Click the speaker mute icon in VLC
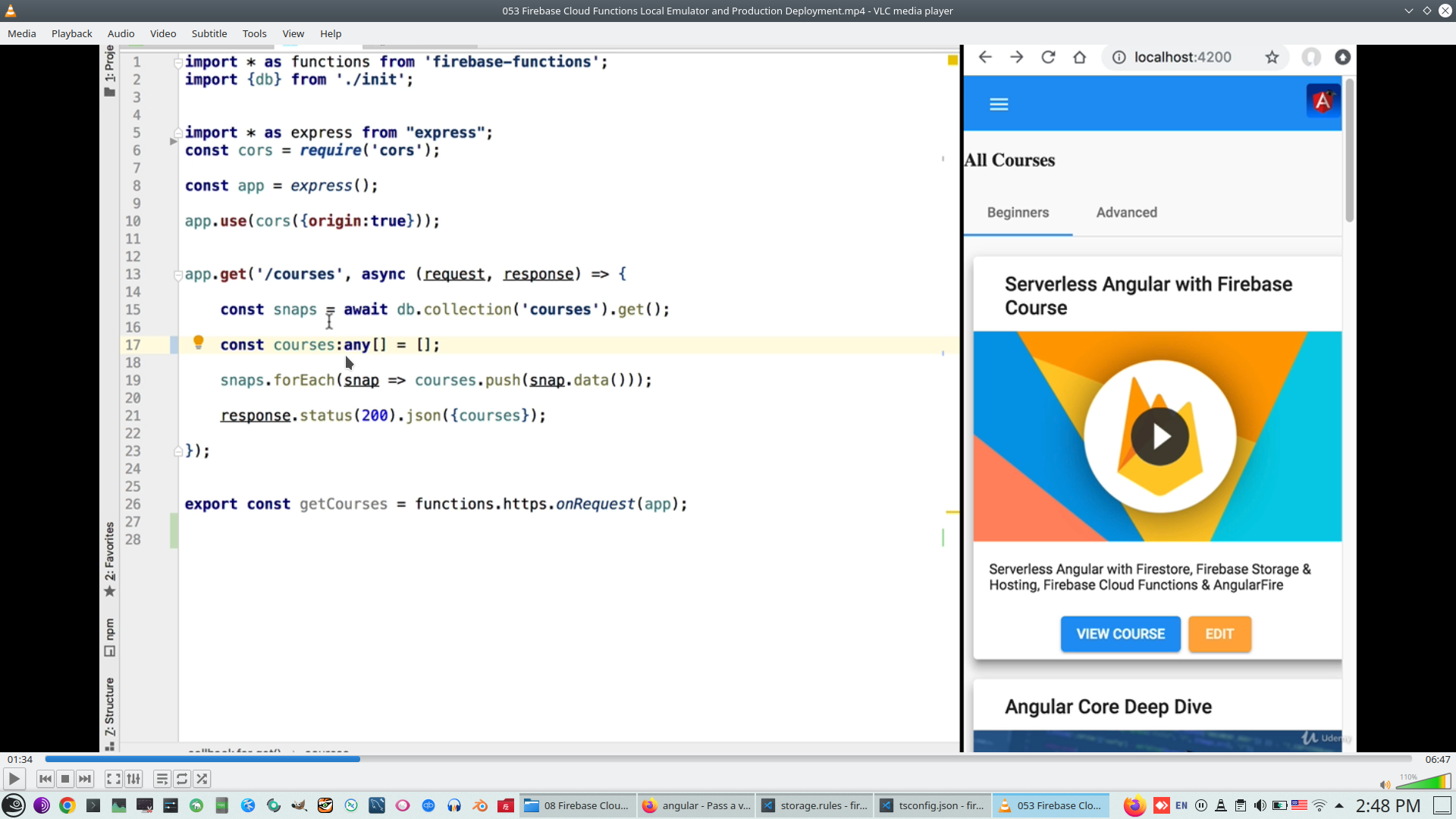Viewport: 1456px width, 819px height. click(1385, 785)
